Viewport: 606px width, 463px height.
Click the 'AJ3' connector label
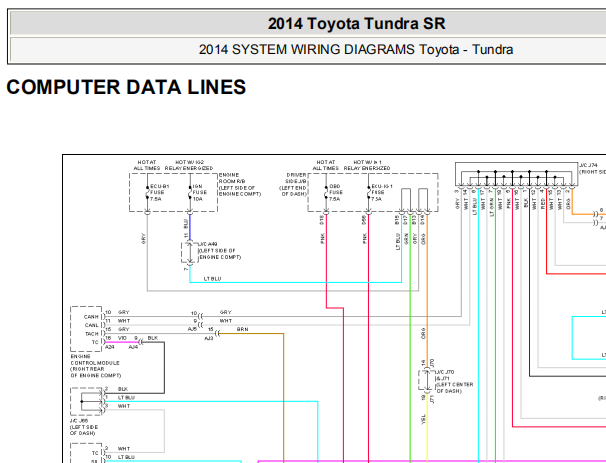pos(209,338)
